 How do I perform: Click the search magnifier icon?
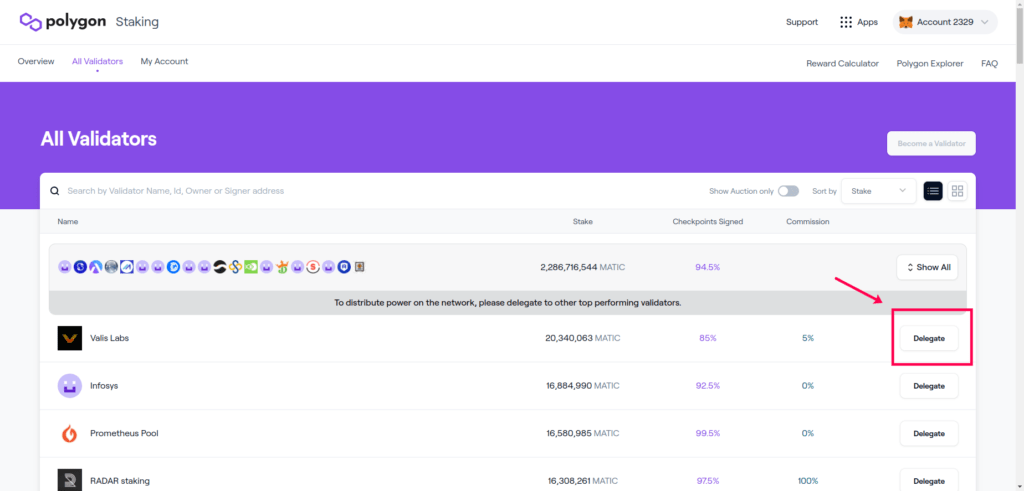tap(55, 191)
